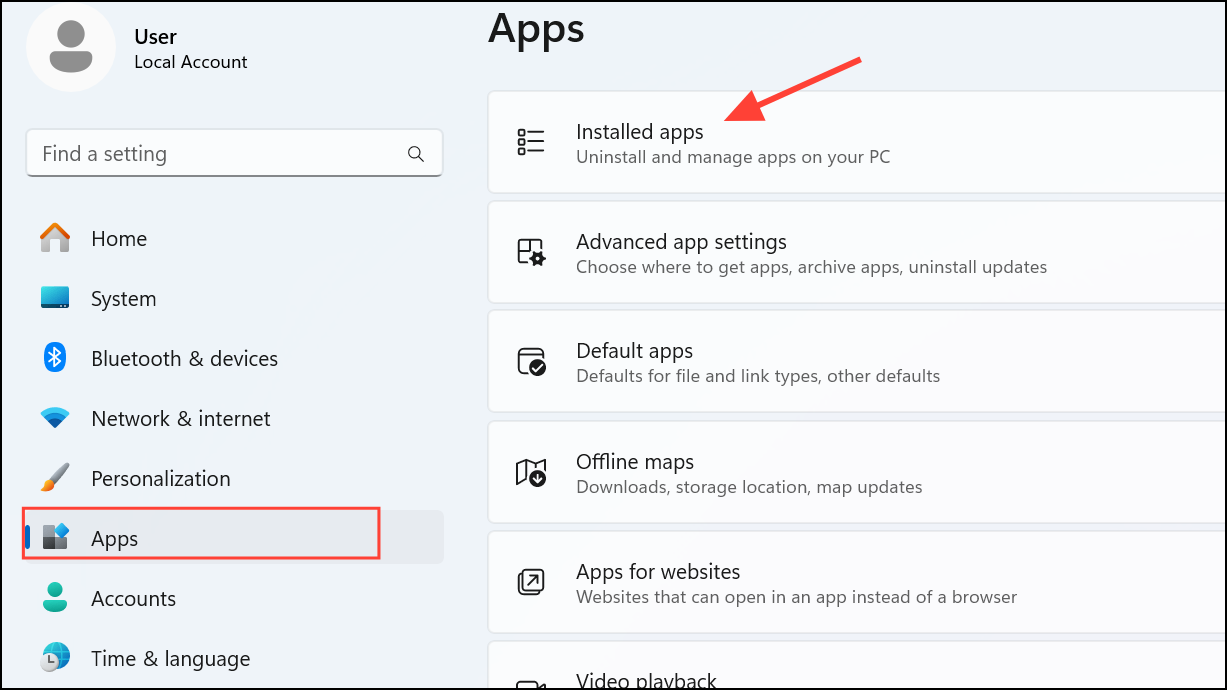
Task: Open Network & internet section
Action: [x=234, y=418]
